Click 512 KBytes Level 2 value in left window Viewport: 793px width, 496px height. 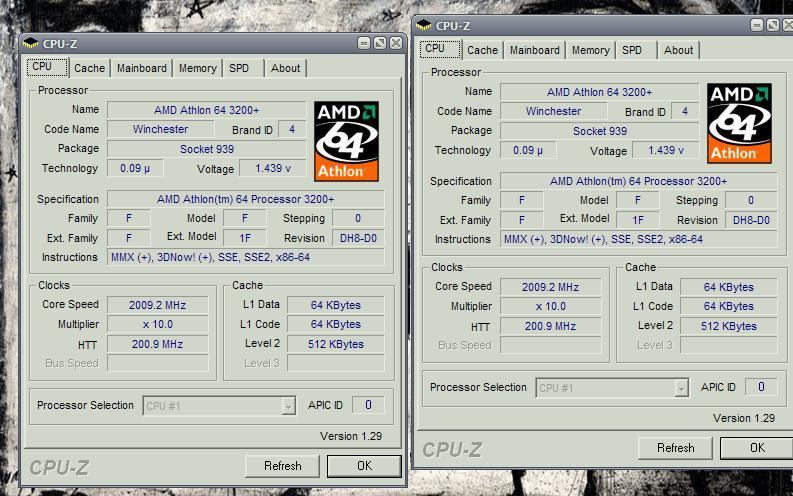335,344
